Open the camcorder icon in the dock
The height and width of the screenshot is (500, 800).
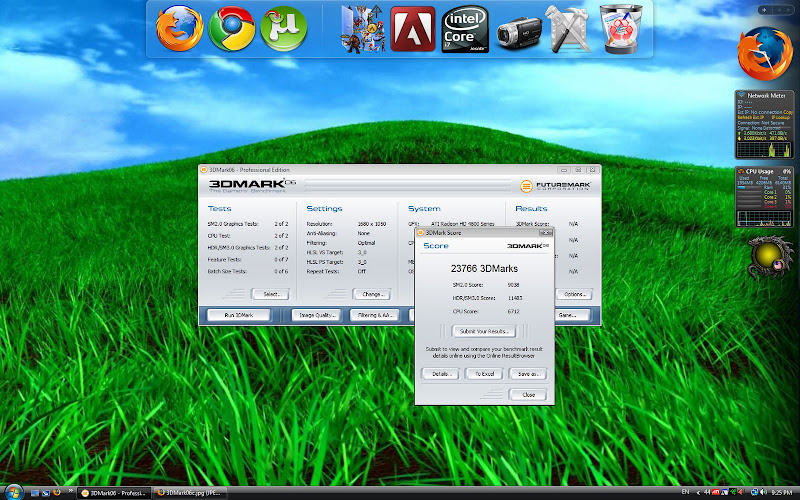pos(519,29)
